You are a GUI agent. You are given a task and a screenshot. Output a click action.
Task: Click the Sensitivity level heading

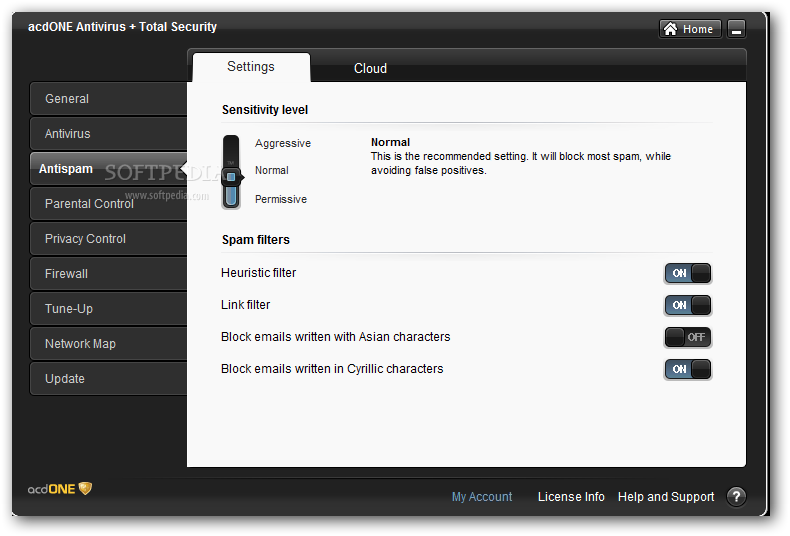[x=265, y=110]
